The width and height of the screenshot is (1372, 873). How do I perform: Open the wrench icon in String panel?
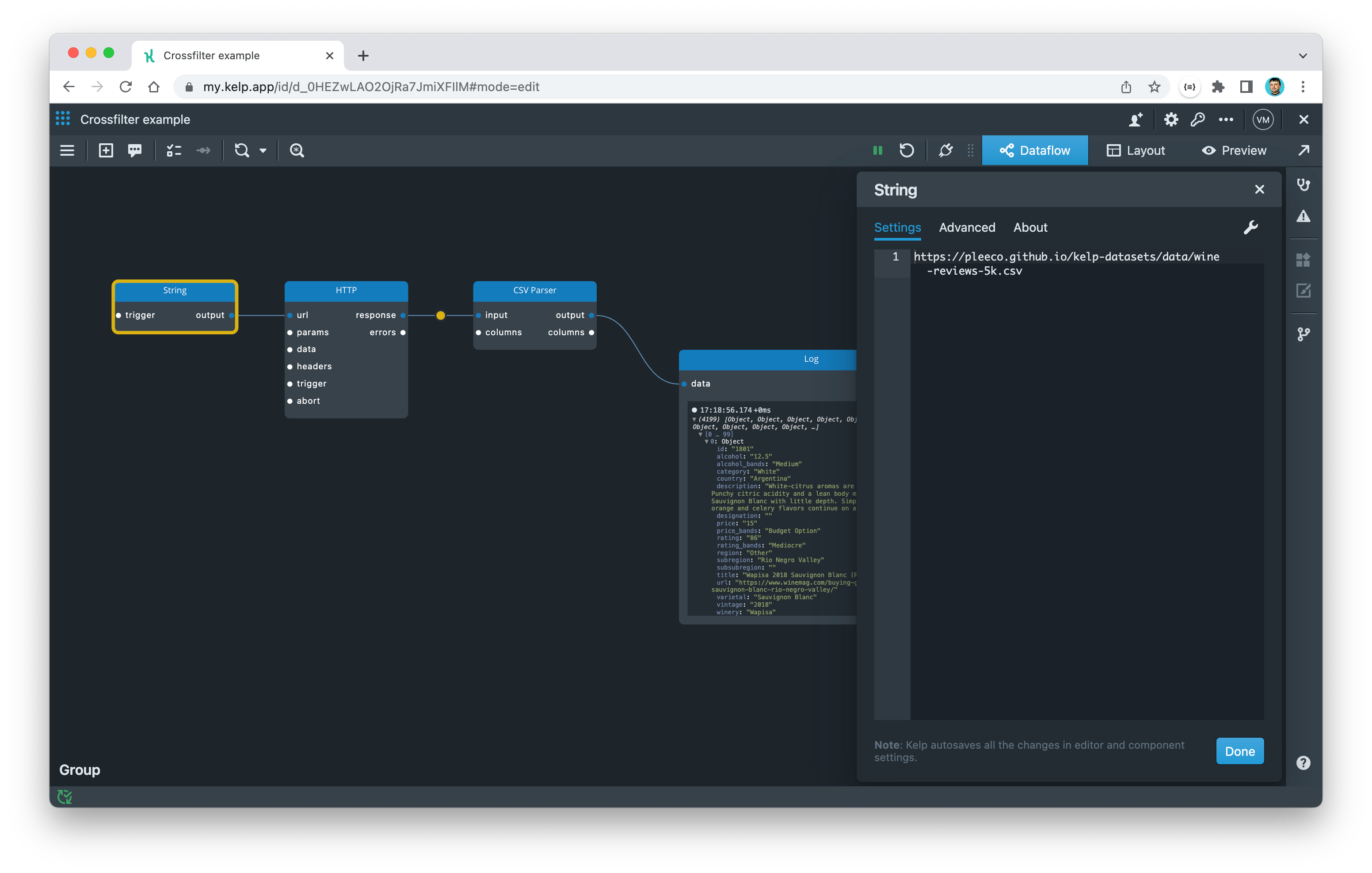(x=1250, y=227)
